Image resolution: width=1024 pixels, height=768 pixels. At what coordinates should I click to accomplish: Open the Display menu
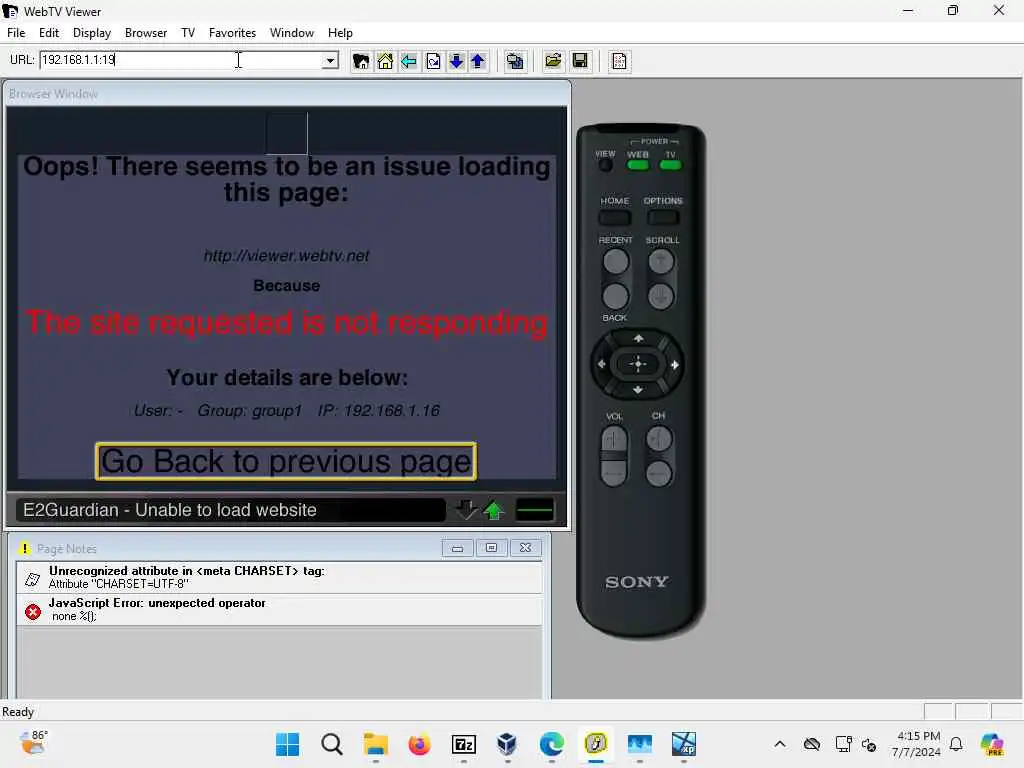(x=91, y=33)
